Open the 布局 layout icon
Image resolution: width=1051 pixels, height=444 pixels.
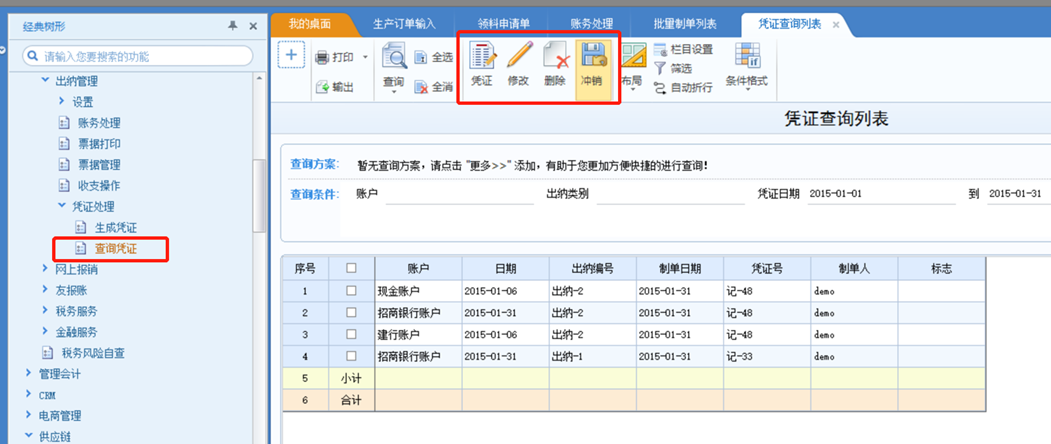coord(632,56)
